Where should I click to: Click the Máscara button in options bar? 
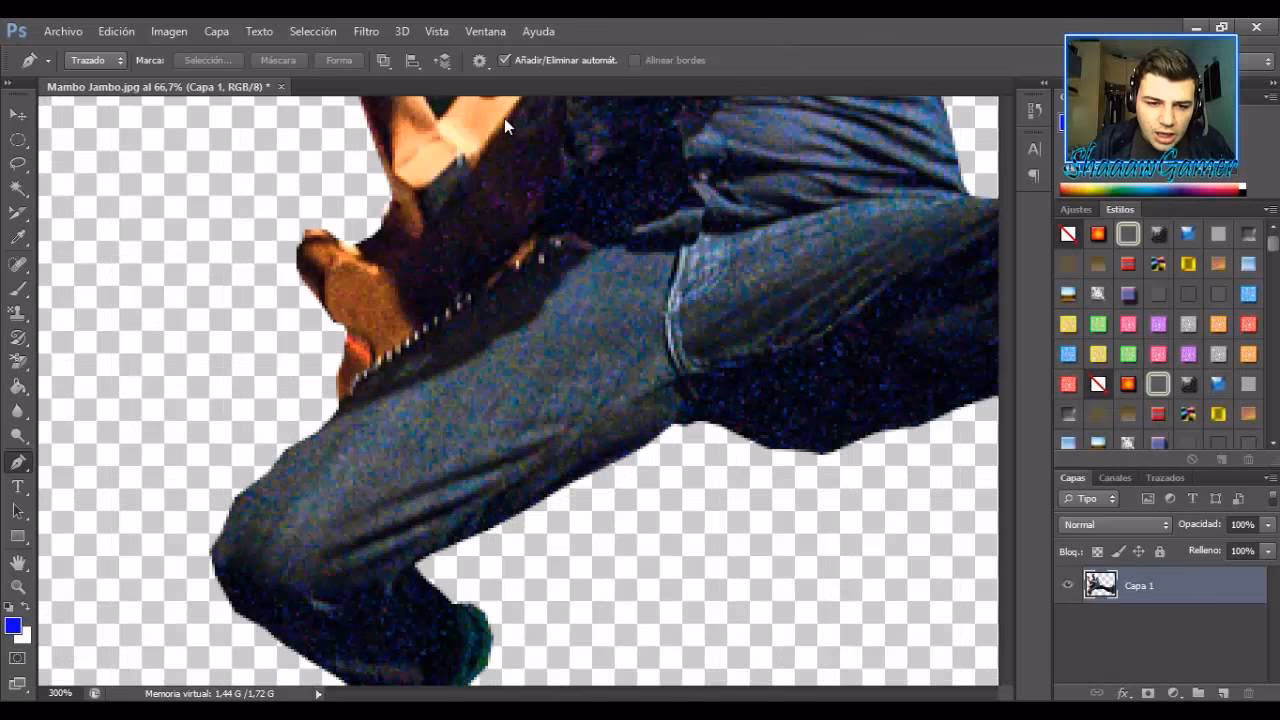point(277,60)
